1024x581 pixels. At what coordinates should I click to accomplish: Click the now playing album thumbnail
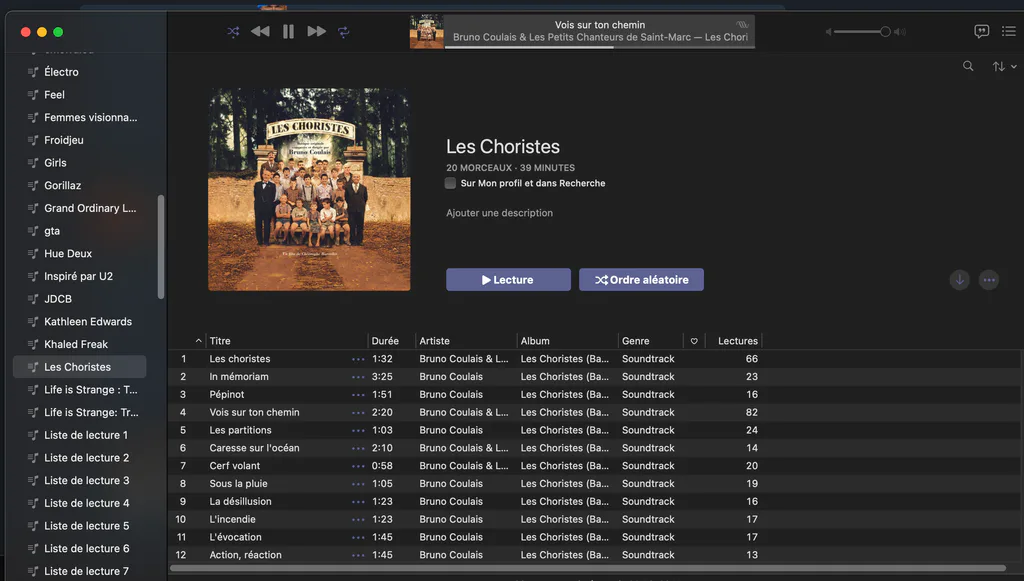[x=426, y=31]
